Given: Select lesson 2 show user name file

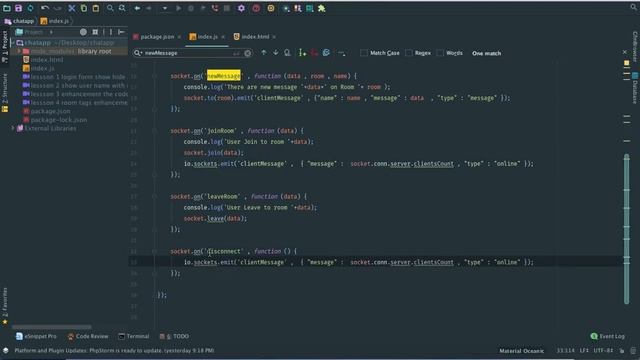Looking at the screenshot, I should point(74,85).
